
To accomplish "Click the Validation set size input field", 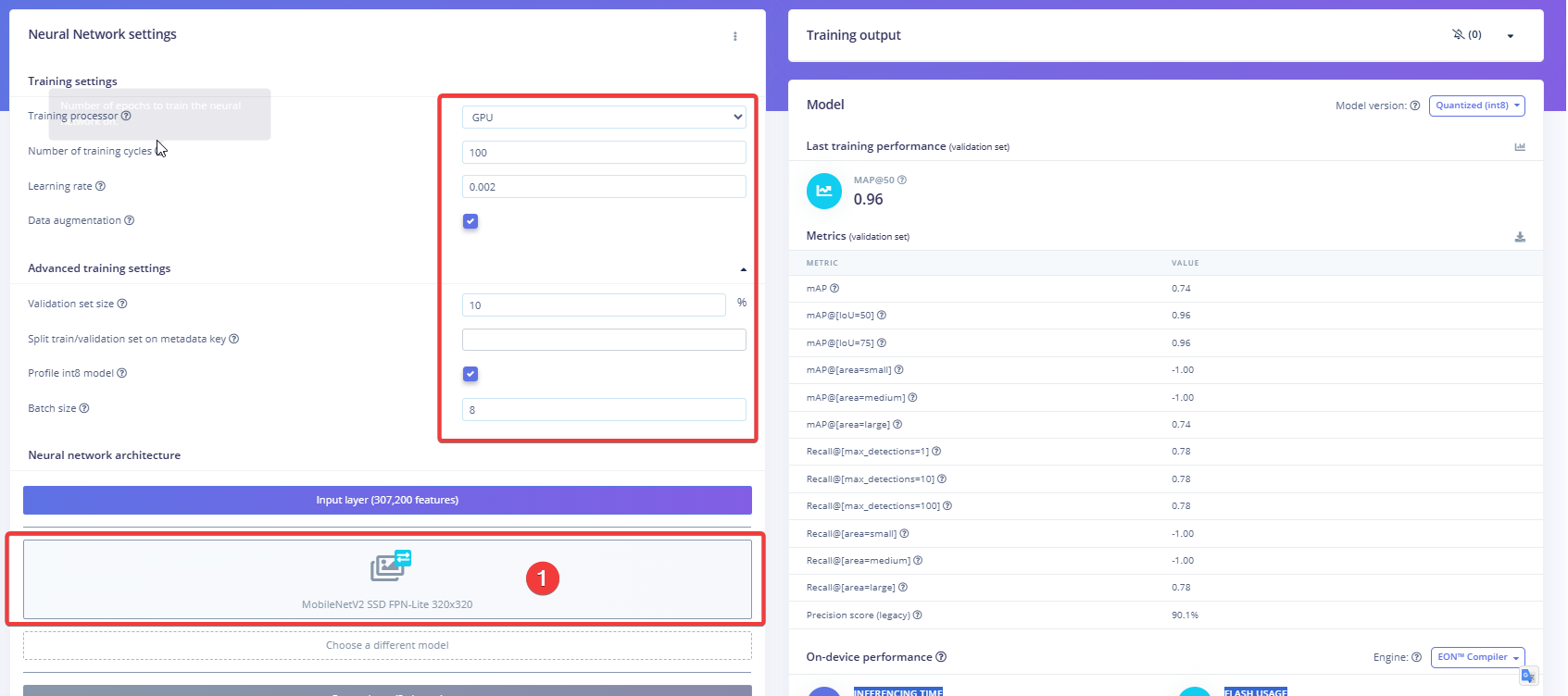I will pos(594,305).
